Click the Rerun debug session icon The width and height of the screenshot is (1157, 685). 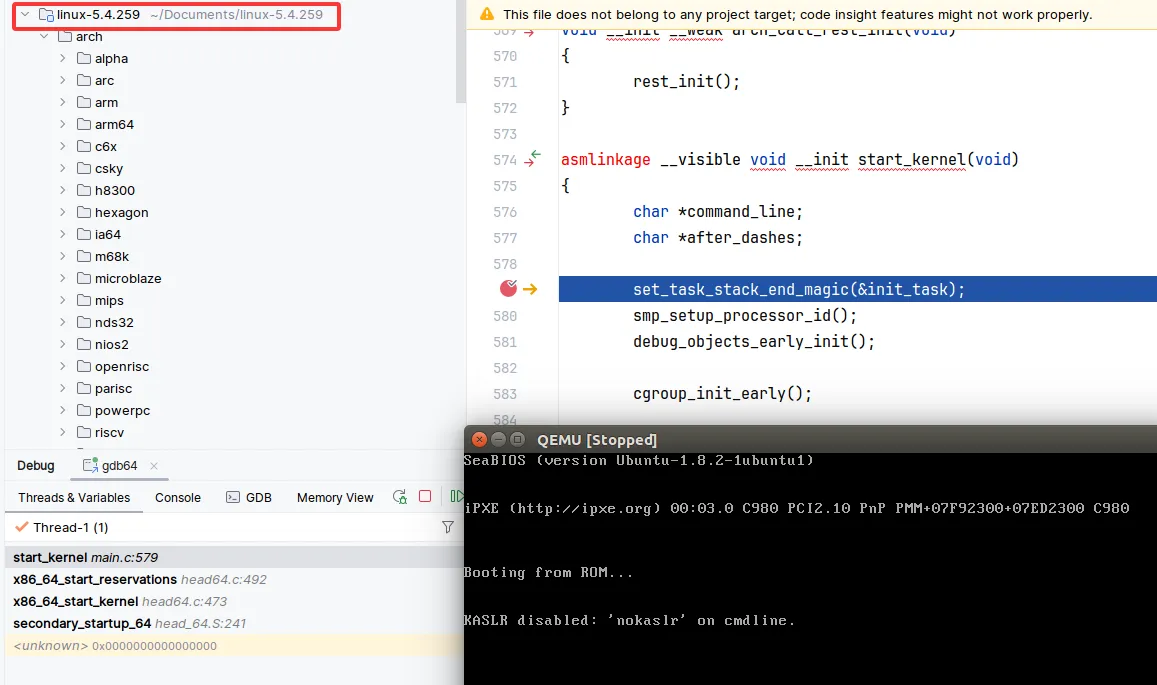point(400,497)
